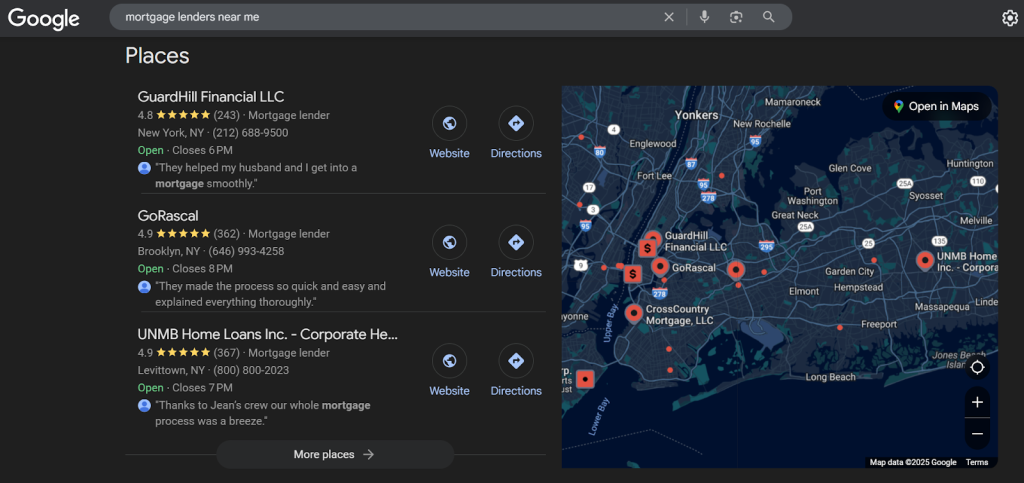The image size is (1024, 483).
Task: Get directions icon for GoRascal
Action: pos(516,242)
